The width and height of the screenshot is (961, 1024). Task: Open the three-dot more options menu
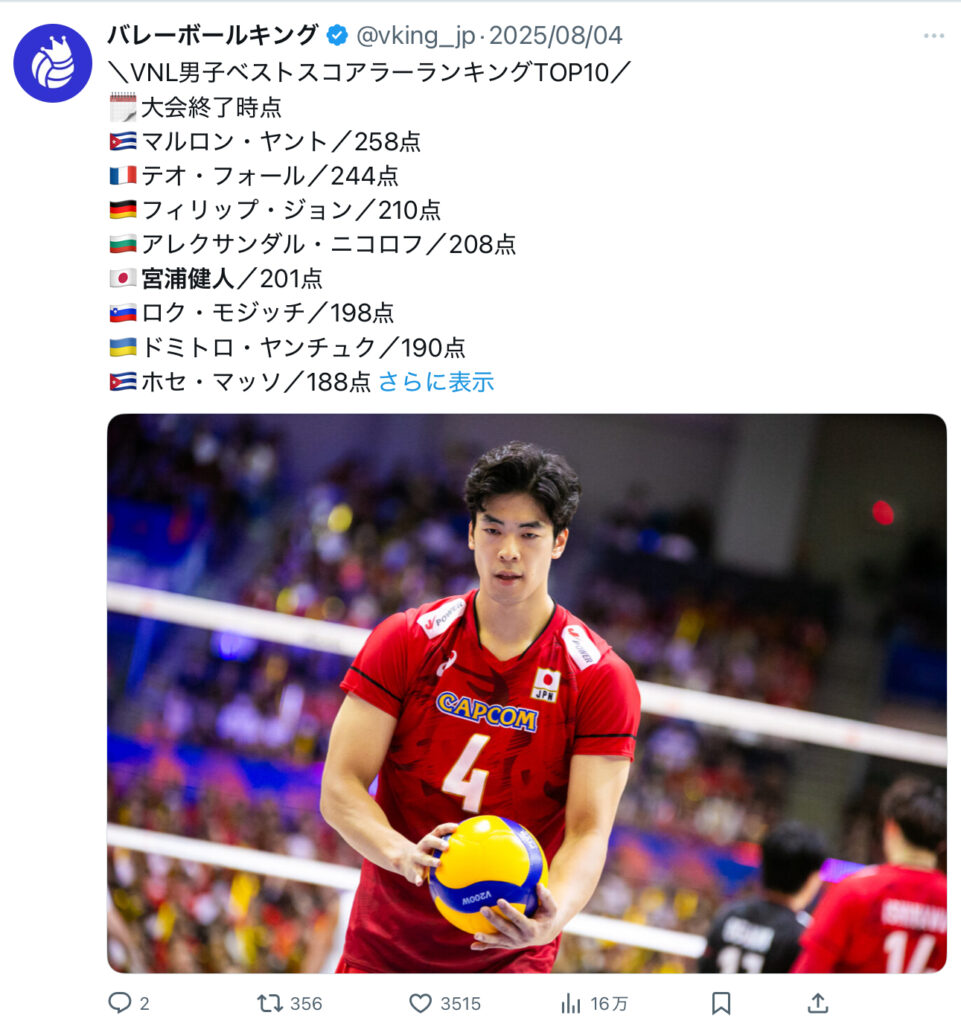(x=934, y=35)
